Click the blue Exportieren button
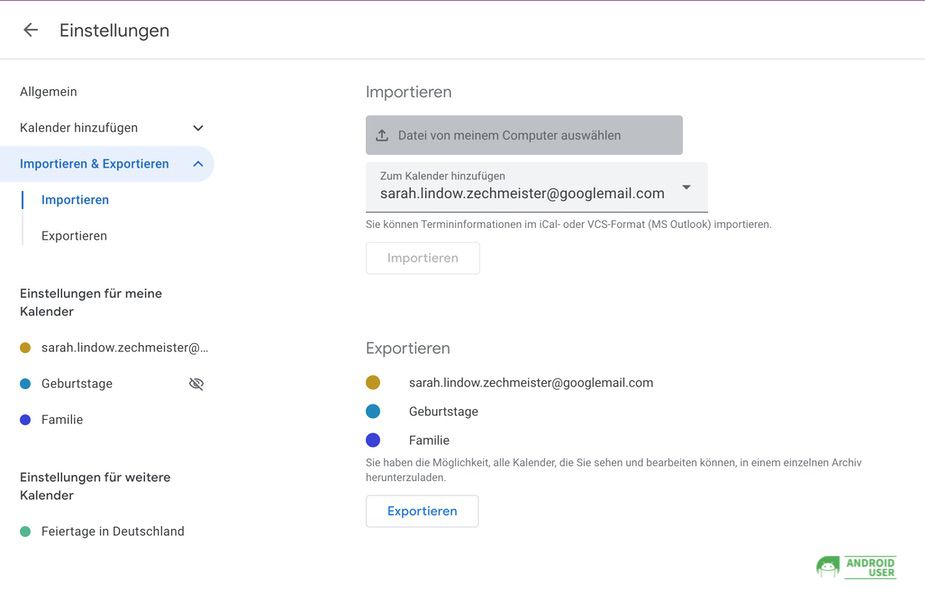This screenshot has height=600, width=925. [x=422, y=511]
